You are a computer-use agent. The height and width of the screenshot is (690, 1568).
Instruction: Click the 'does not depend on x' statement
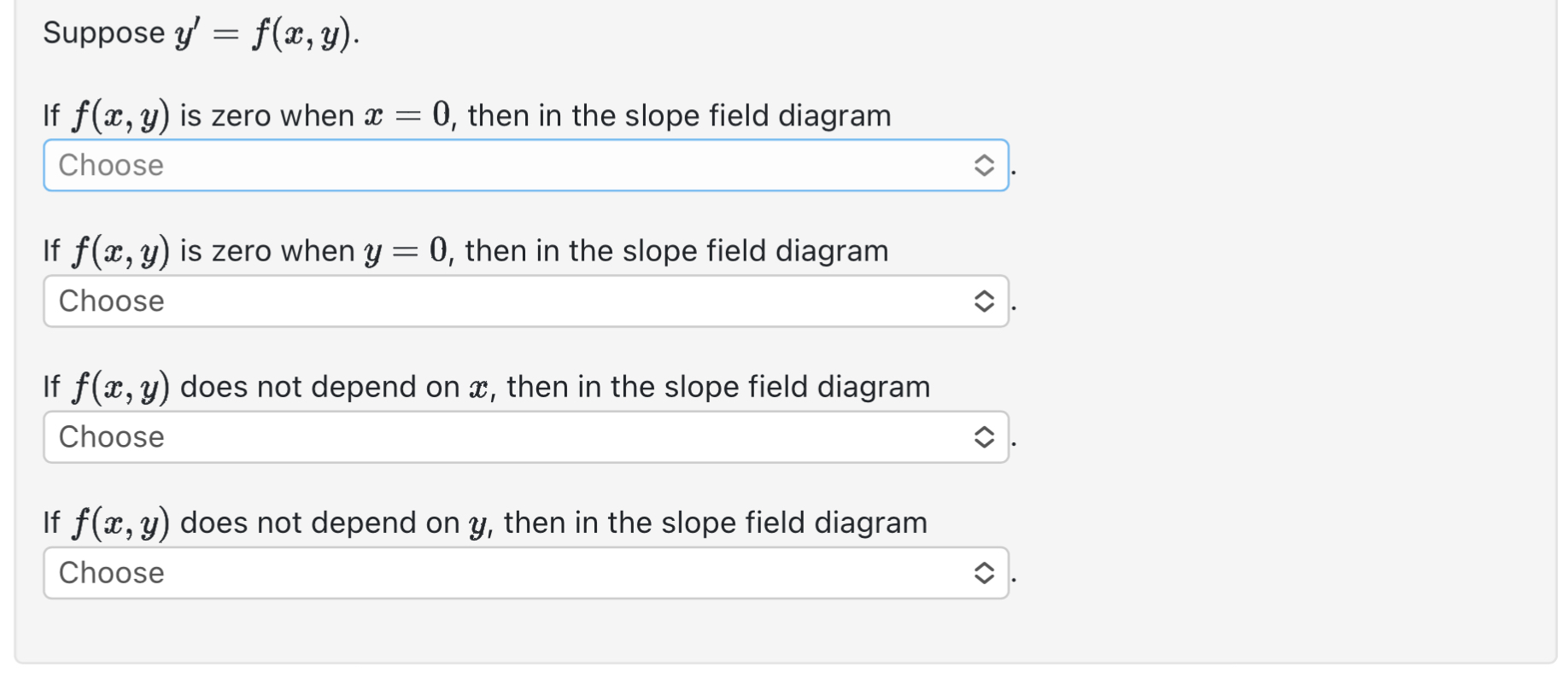click(485, 386)
